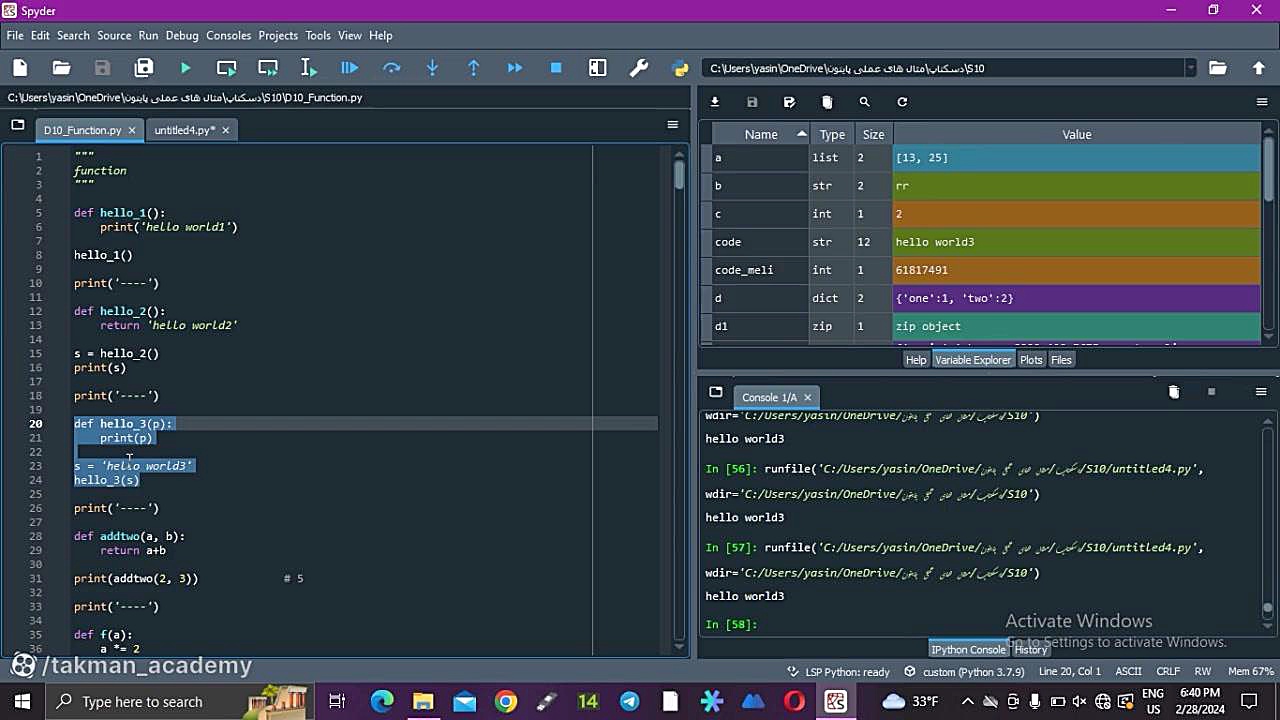Run current cell toolbar icon

227,68
